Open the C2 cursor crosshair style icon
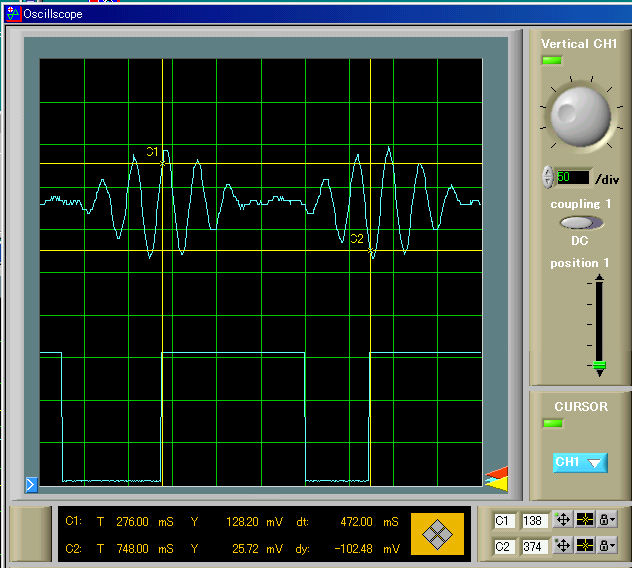 coord(584,546)
